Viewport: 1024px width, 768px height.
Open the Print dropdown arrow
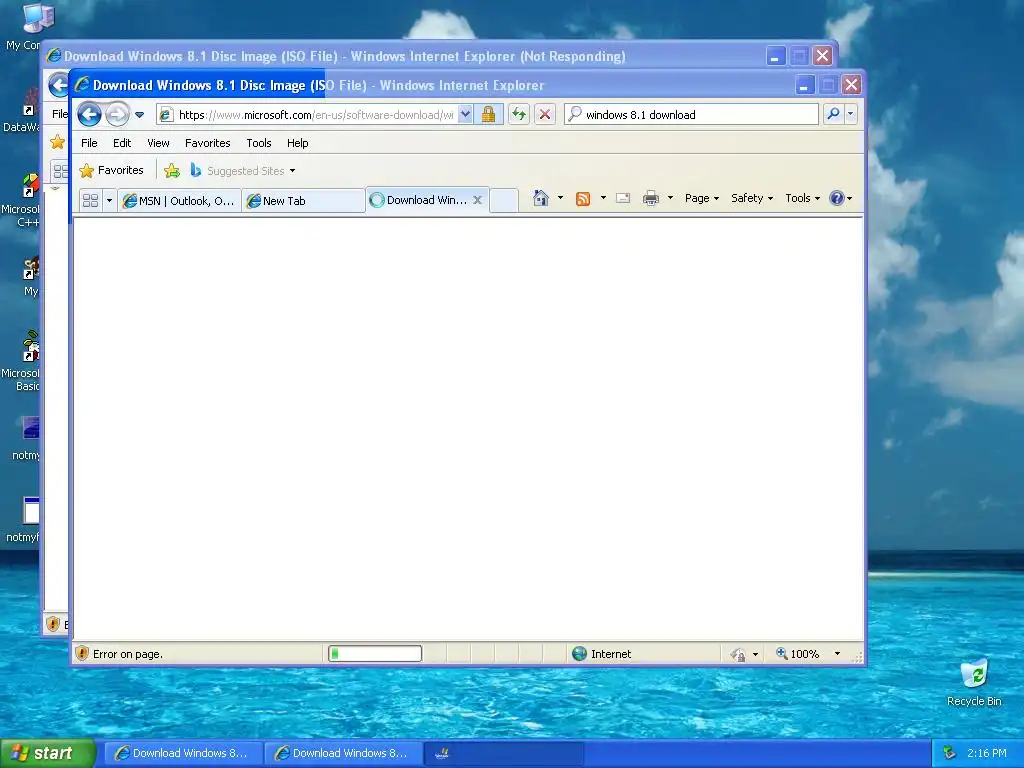(x=670, y=198)
